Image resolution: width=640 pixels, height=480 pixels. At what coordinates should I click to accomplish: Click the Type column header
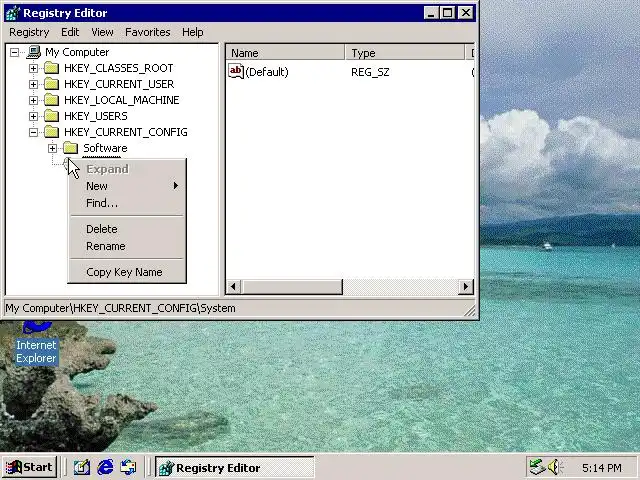pyautogui.click(x=405, y=53)
